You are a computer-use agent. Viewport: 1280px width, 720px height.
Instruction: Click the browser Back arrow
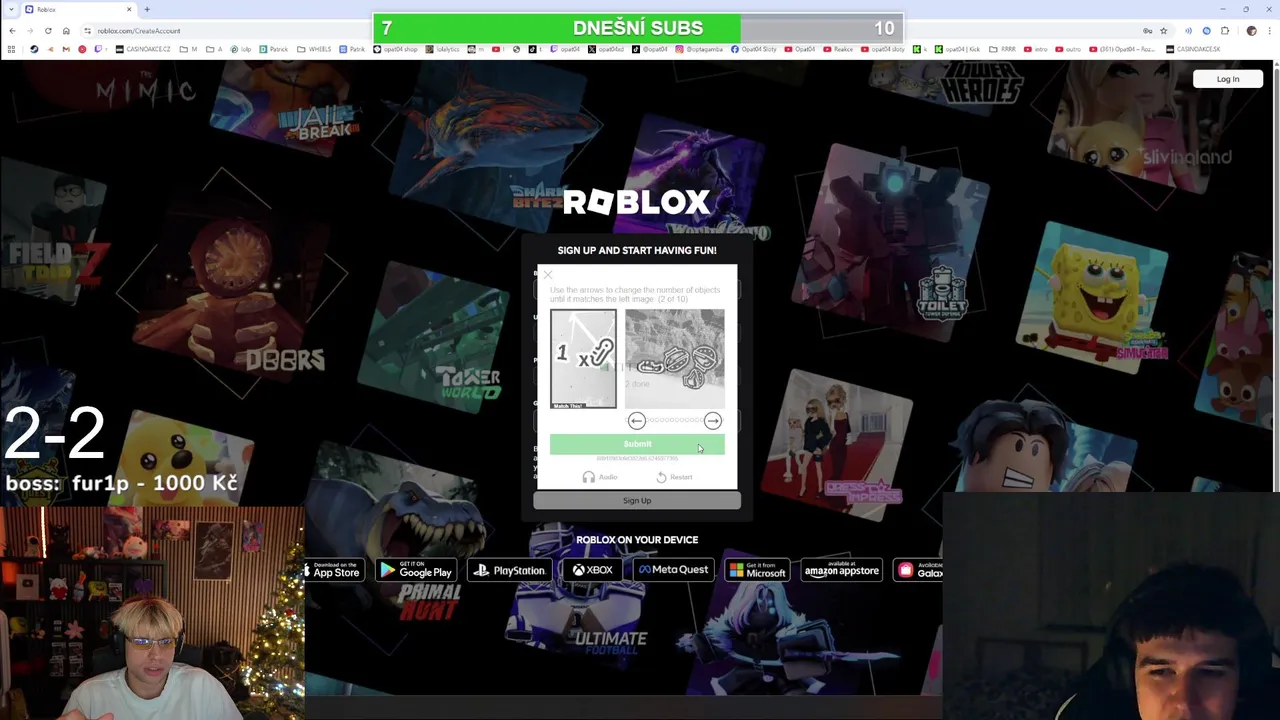pos(12,31)
